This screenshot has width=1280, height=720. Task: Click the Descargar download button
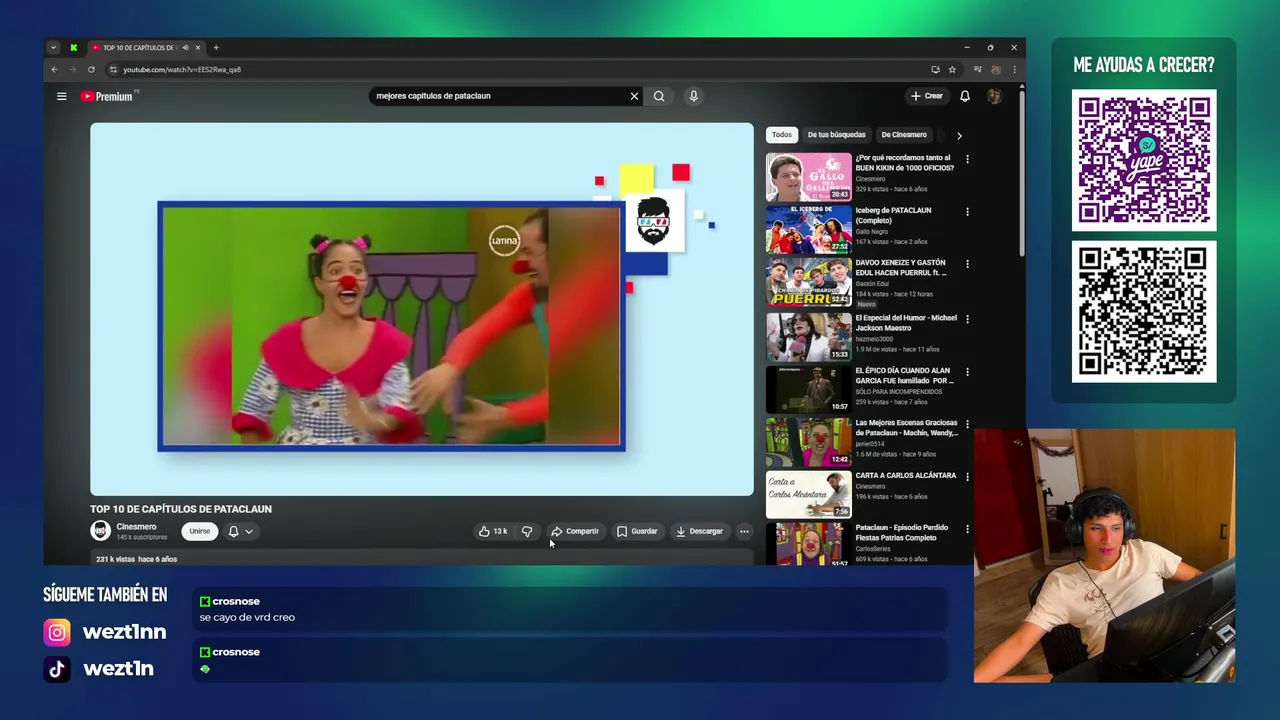click(x=699, y=532)
